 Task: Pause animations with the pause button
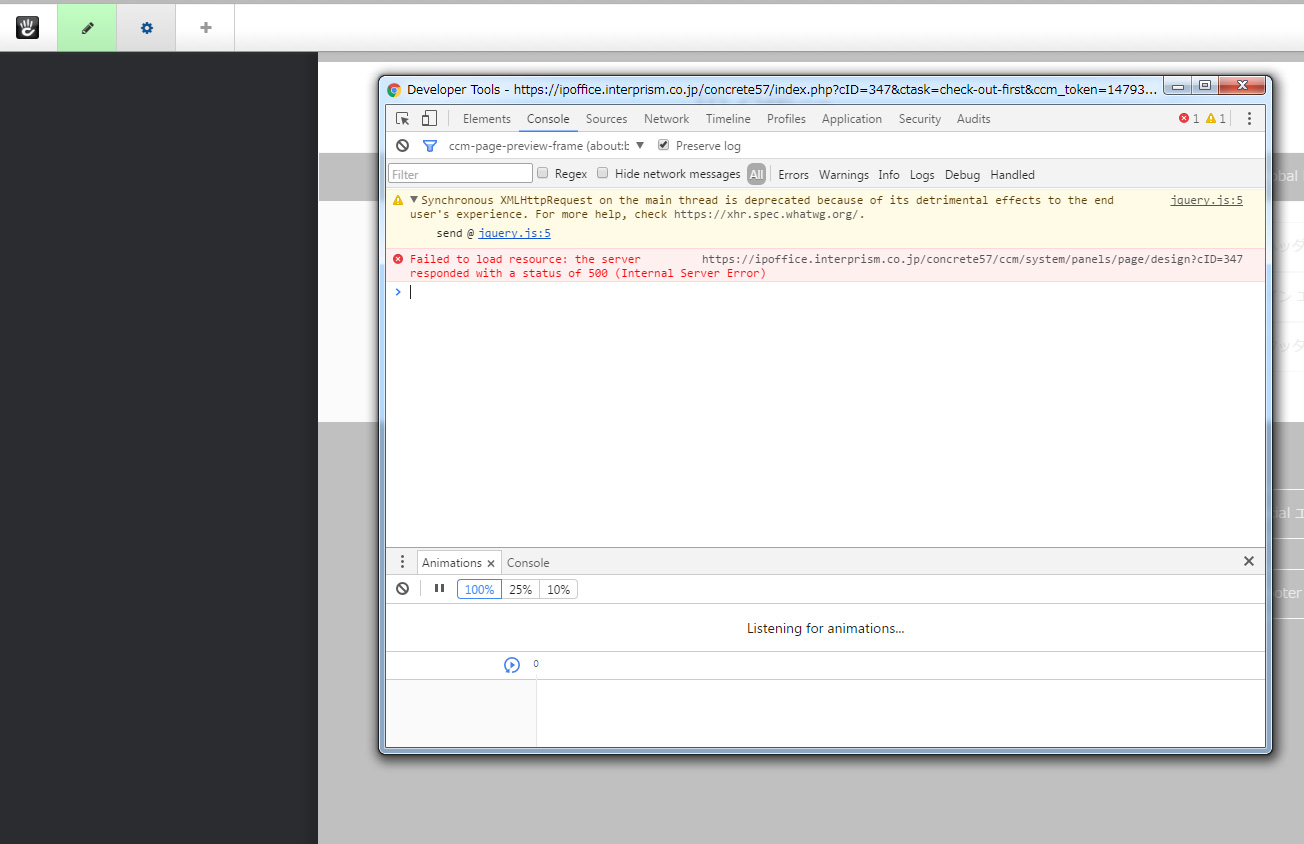[x=439, y=589]
